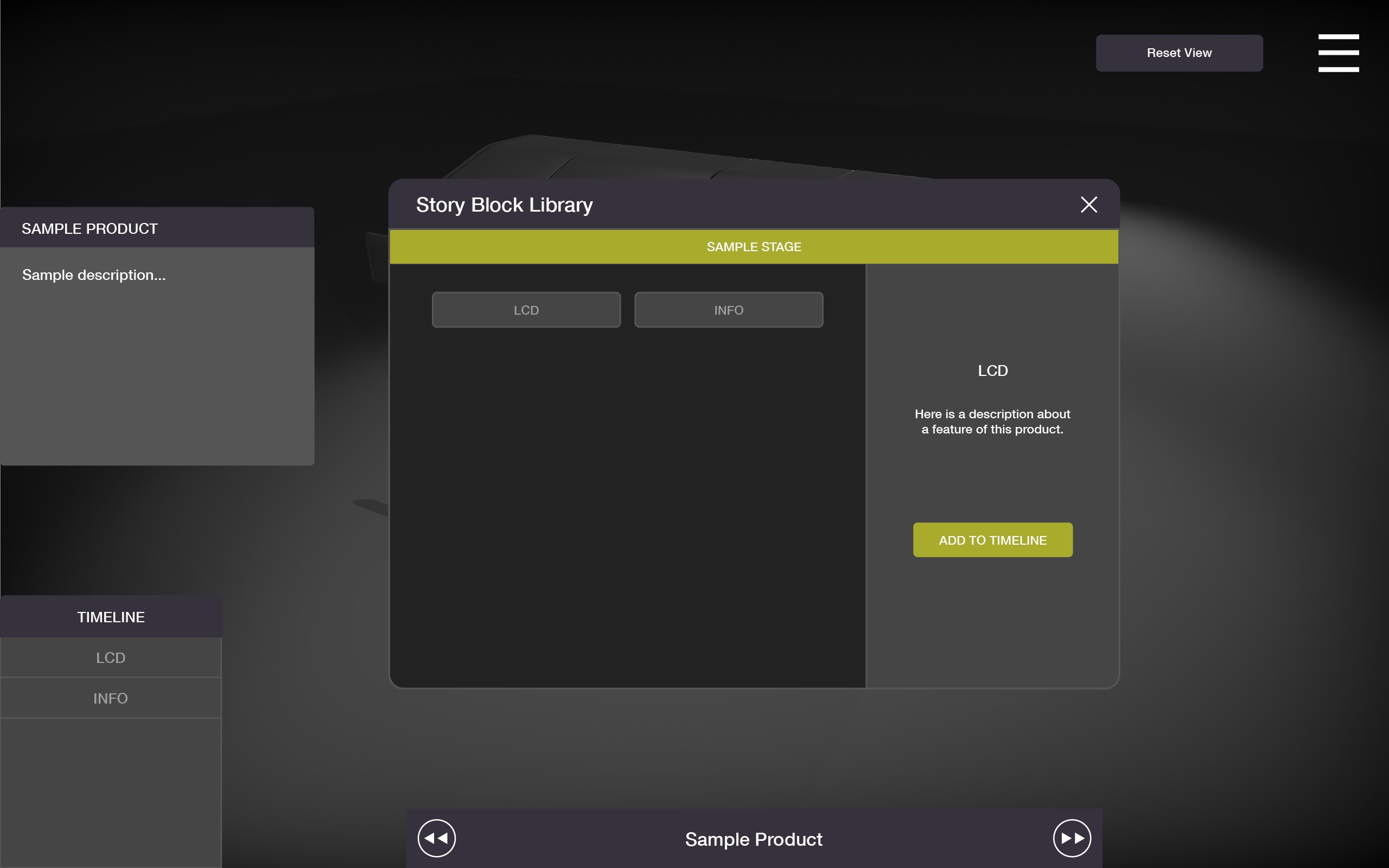The width and height of the screenshot is (1389, 868).
Task: Click empty area below timeline entries
Action: point(111,792)
